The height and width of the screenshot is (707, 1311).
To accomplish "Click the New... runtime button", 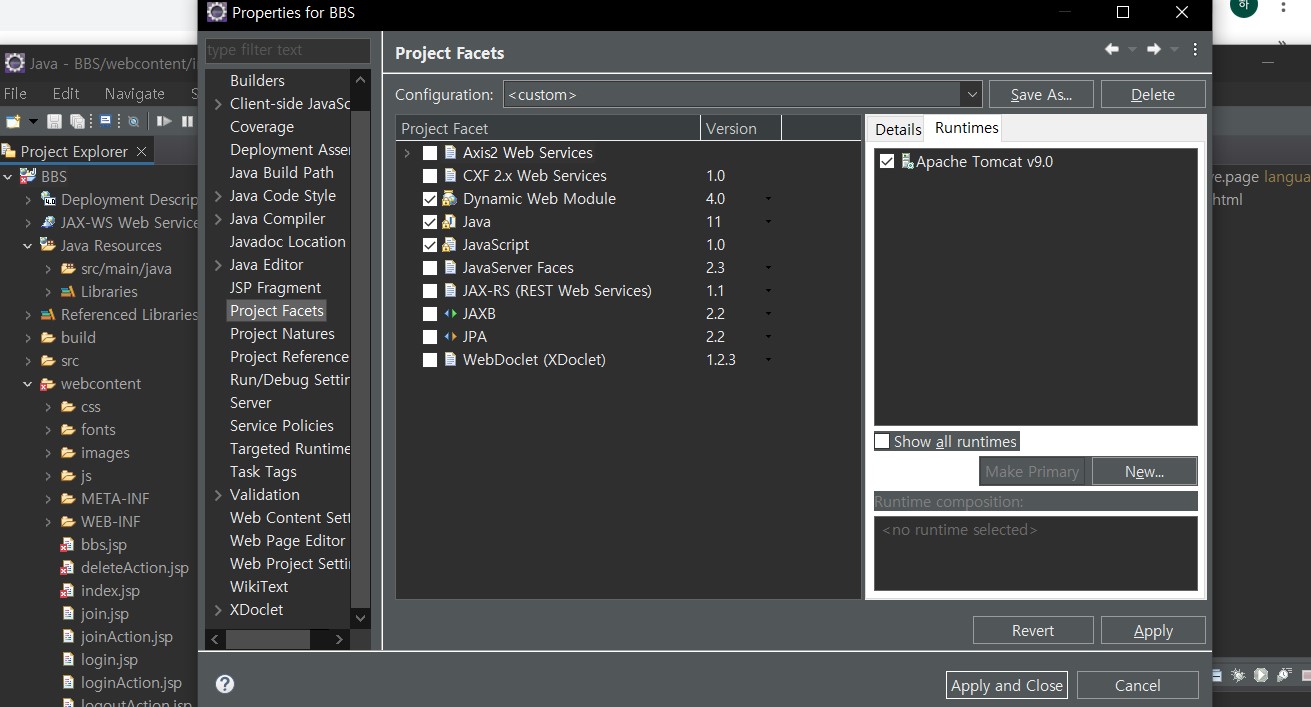I will [1144, 471].
